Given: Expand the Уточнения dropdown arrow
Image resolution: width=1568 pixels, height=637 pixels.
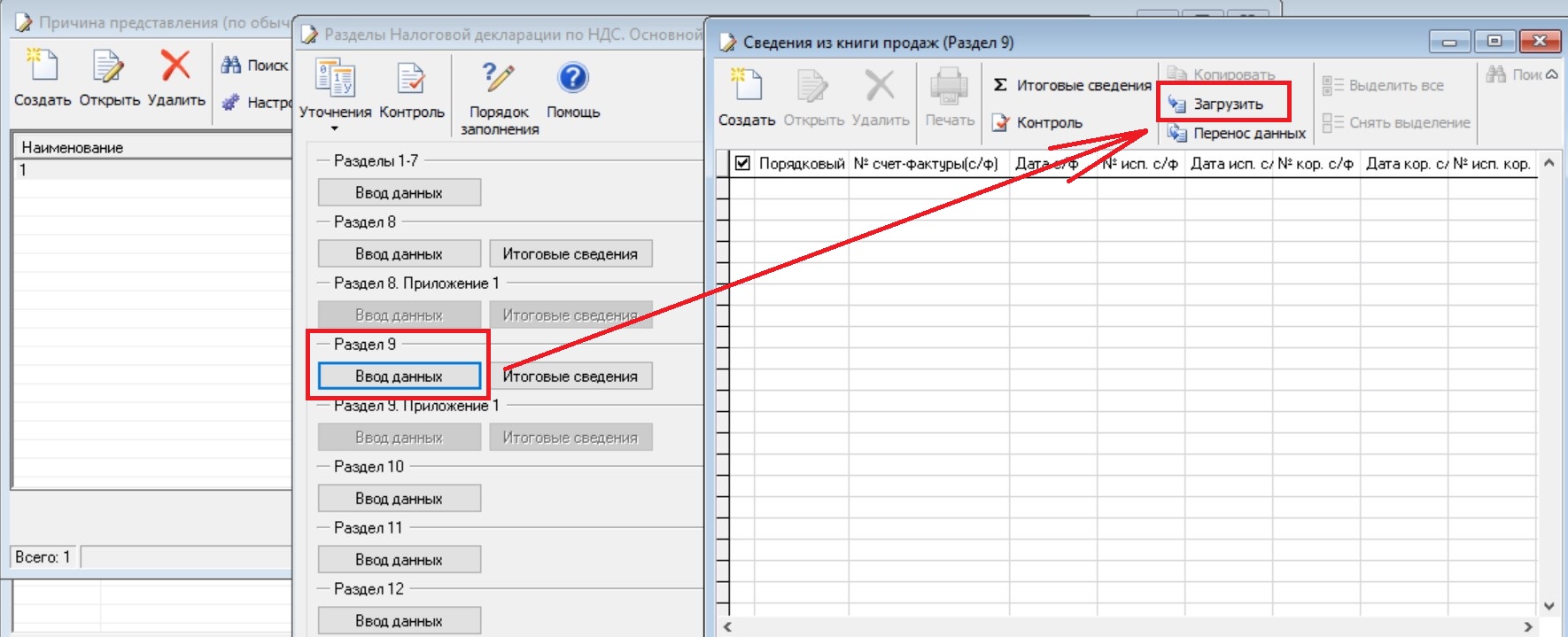Looking at the screenshot, I should pos(335,129).
